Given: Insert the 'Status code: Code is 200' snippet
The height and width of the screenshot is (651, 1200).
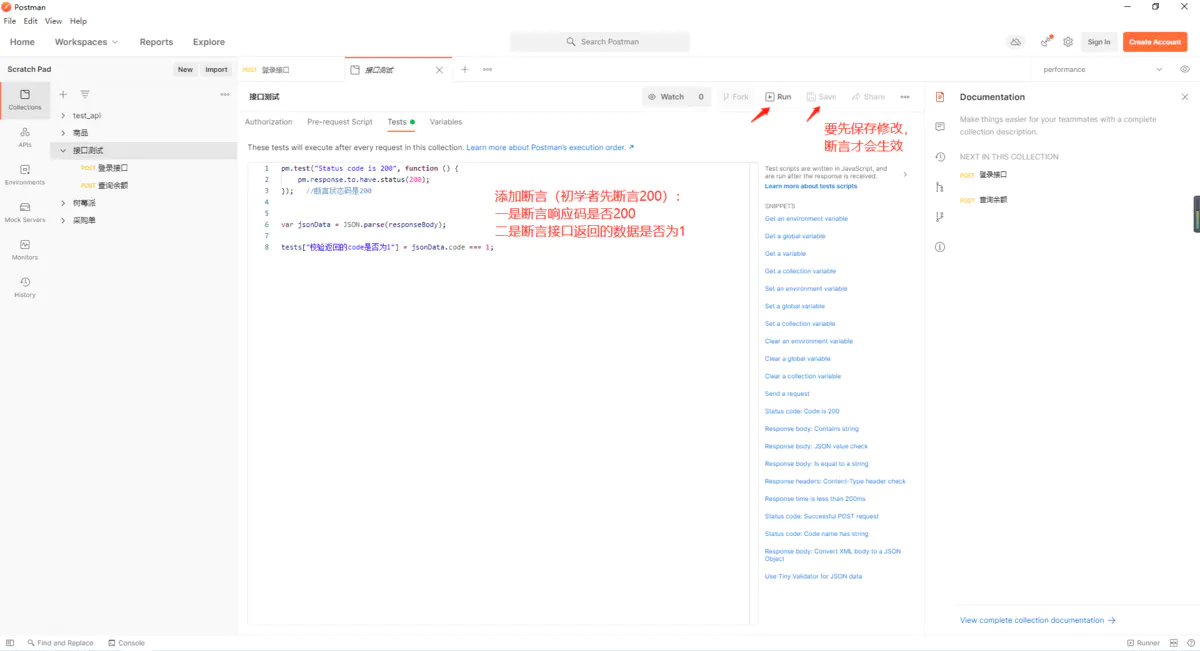Looking at the screenshot, I should [802, 411].
